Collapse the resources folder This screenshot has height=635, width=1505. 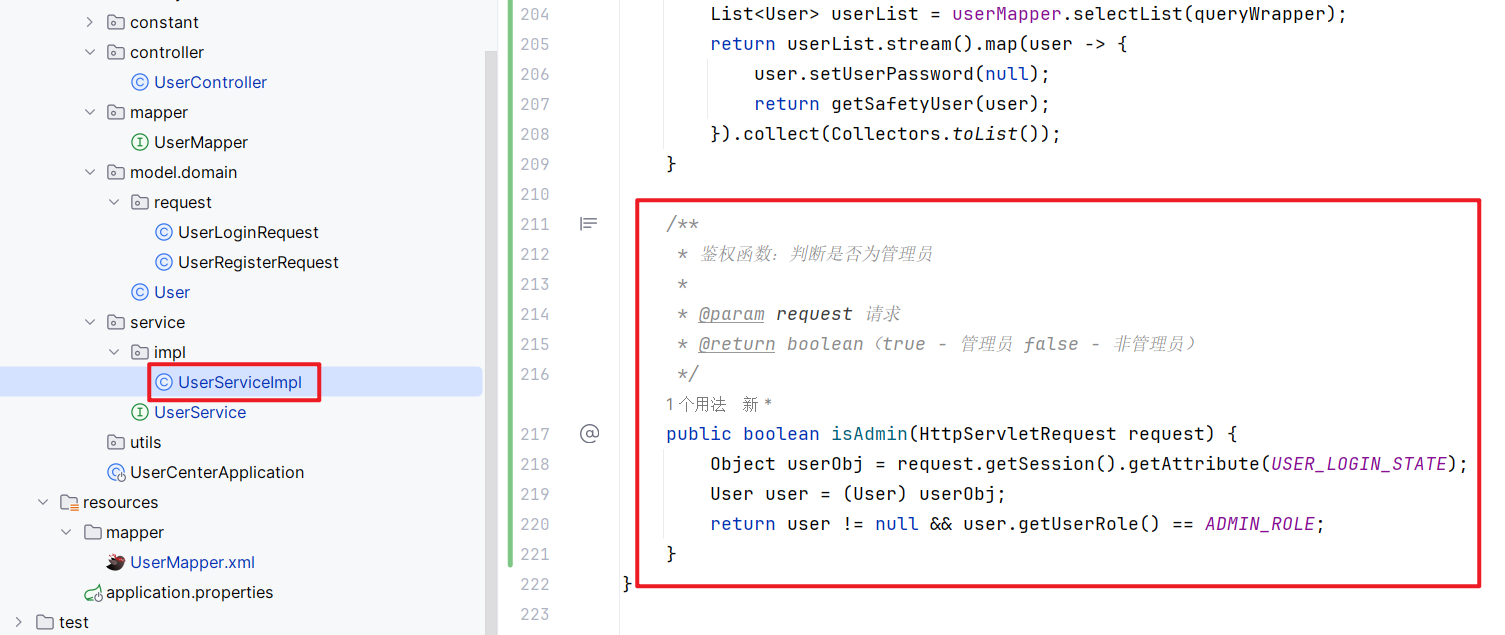[x=42, y=502]
